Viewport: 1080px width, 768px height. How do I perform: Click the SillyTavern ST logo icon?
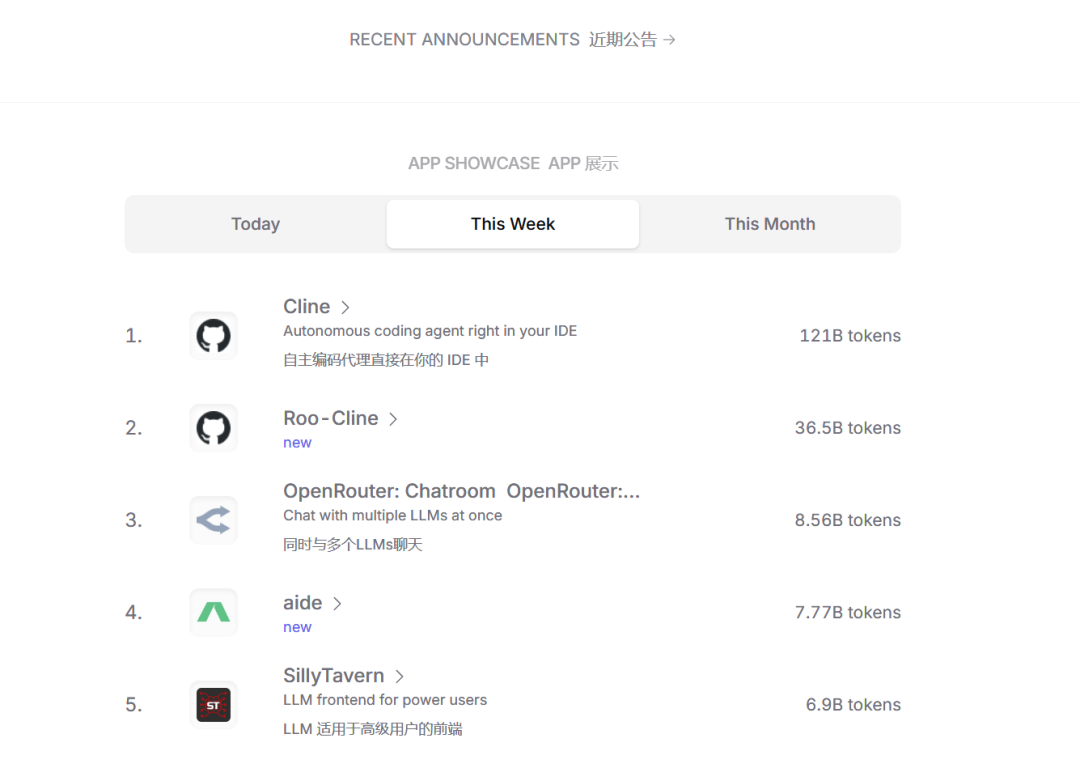click(x=213, y=705)
